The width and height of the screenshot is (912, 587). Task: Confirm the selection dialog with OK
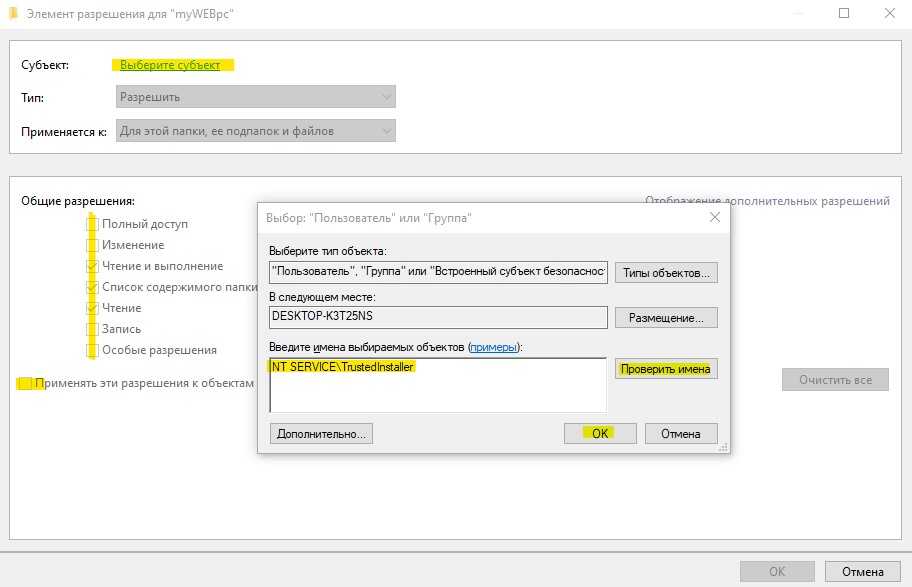point(600,434)
